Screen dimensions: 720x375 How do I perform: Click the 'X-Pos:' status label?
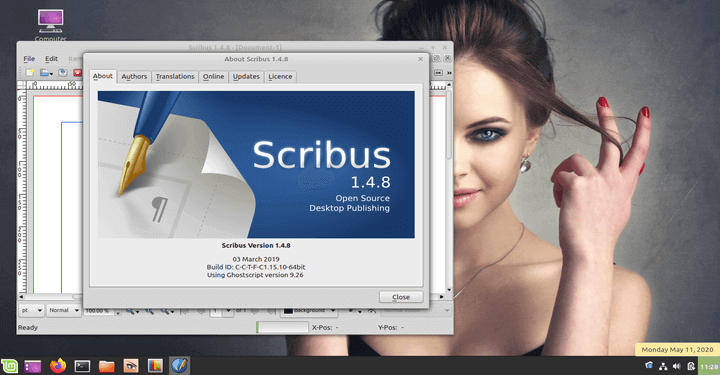[322, 327]
